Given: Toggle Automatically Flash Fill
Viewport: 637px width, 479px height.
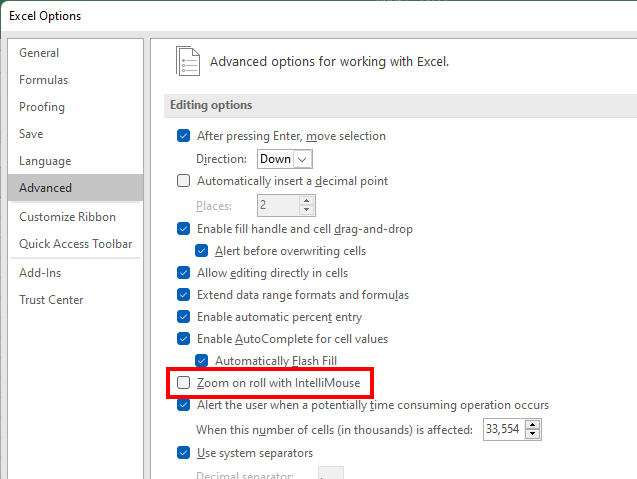Looking at the screenshot, I should tap(202, 361).
